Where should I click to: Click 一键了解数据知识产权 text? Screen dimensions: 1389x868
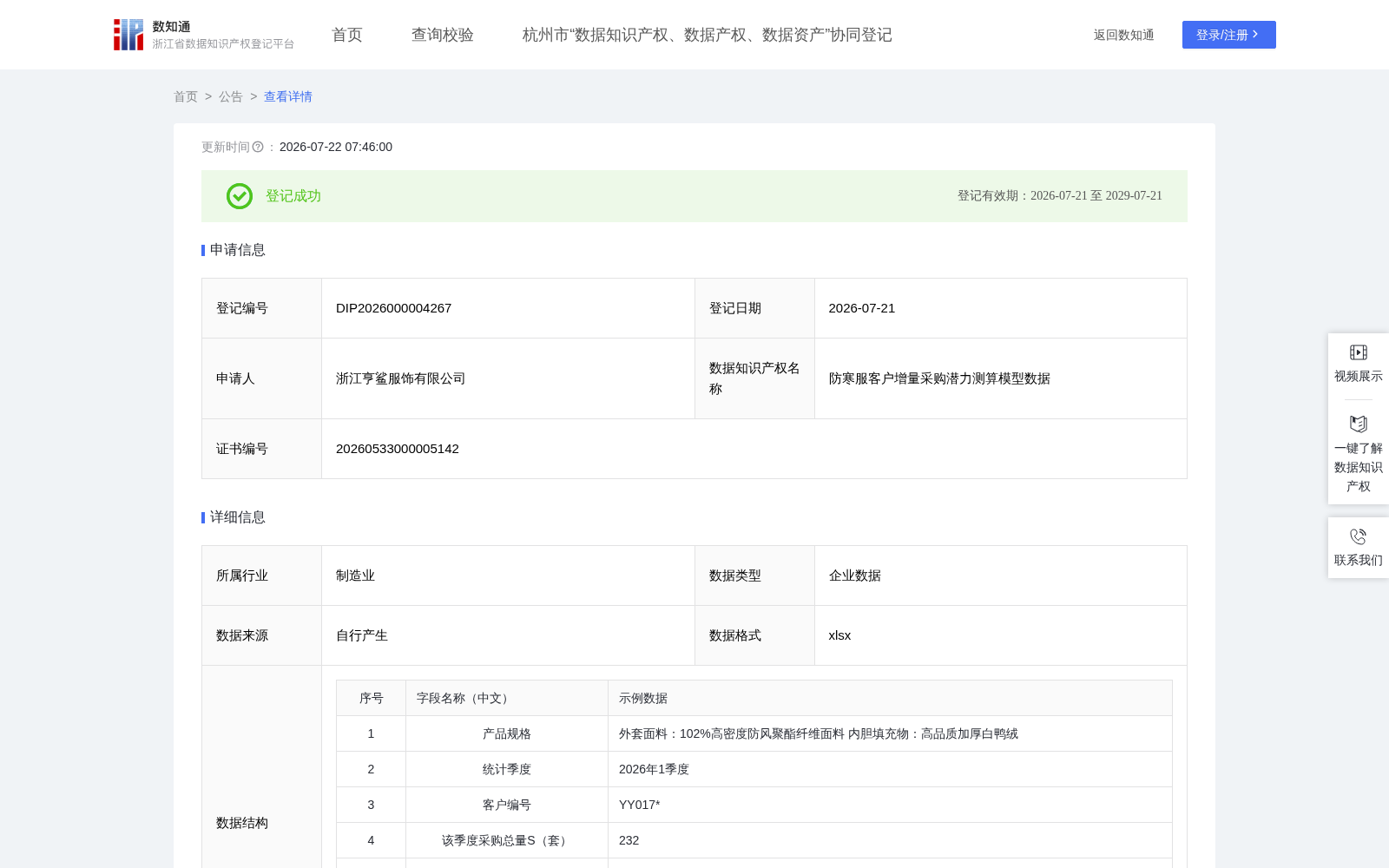(1359, 467)
